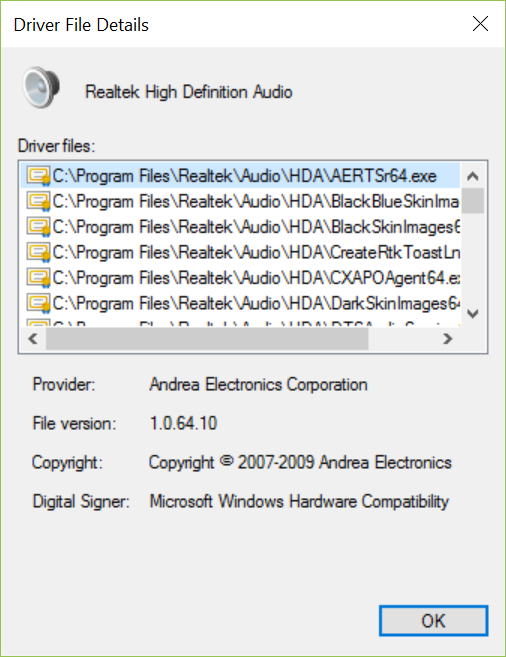Click the file icon beside DarkSkinImages64 entry
Screen dimensions: 506x657
pos(38,303)
